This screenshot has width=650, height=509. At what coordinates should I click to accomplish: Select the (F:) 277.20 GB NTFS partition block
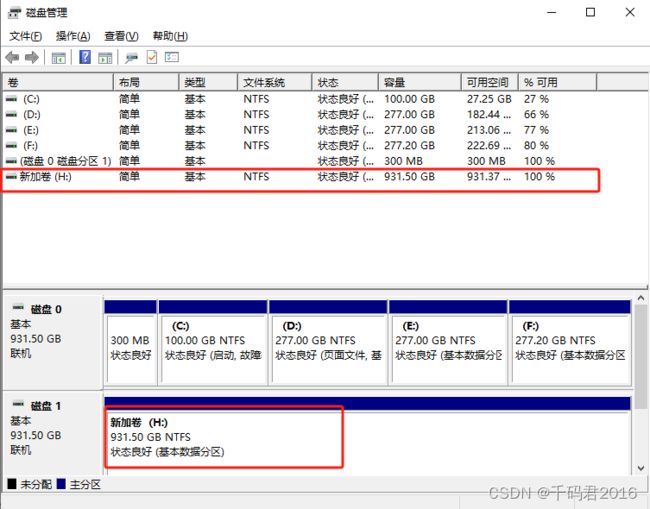pos(570,343)
